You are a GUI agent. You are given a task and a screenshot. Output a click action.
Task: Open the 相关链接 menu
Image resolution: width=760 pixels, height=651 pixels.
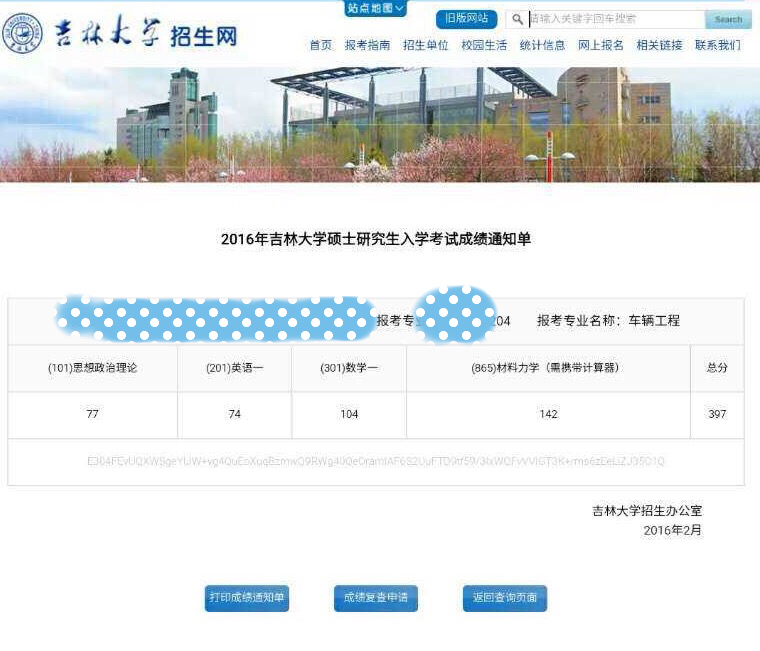659,45
